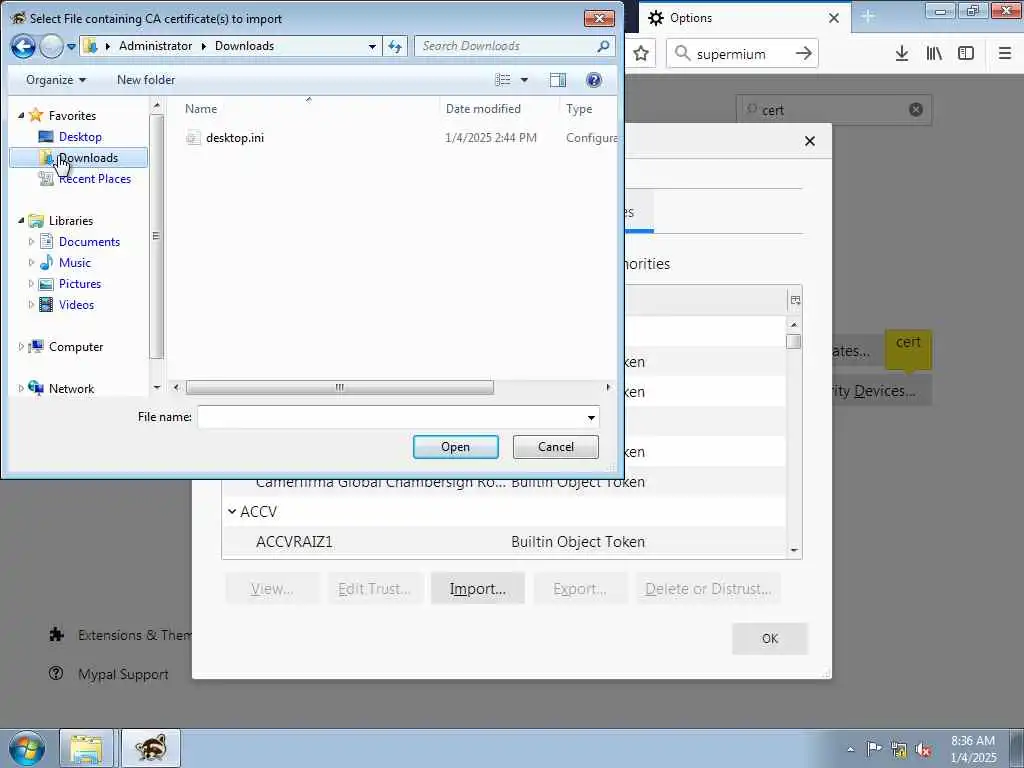Viewport: 1024px width, 768px height.
Task: Click the search go arrow in browser
Action: [803, 54]
